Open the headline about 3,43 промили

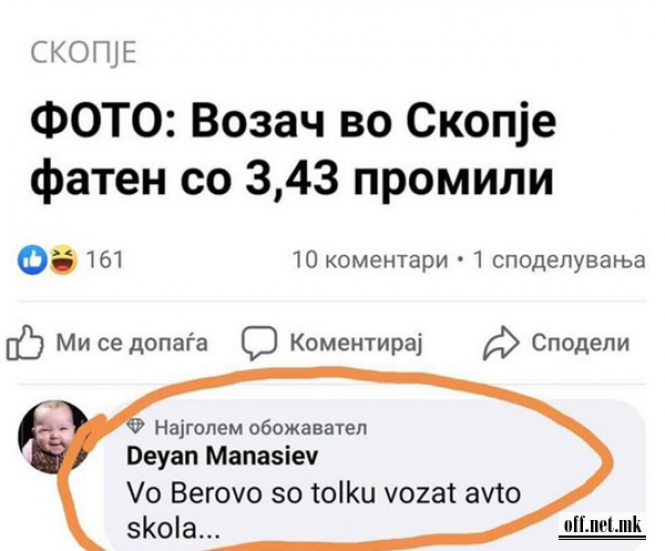(x=293, y=150)
